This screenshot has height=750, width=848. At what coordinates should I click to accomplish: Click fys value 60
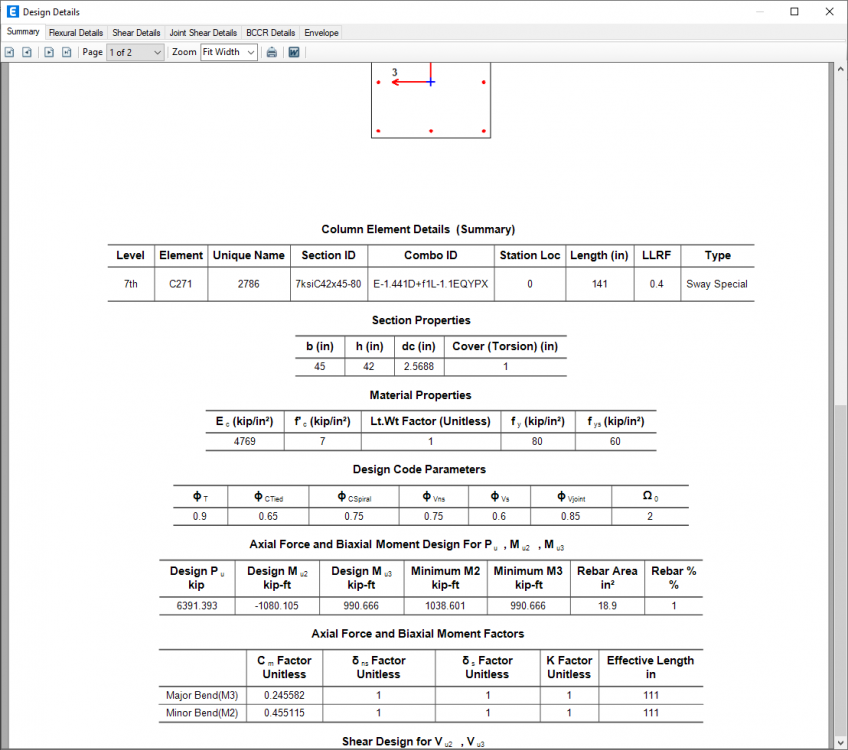coord(615,441)
